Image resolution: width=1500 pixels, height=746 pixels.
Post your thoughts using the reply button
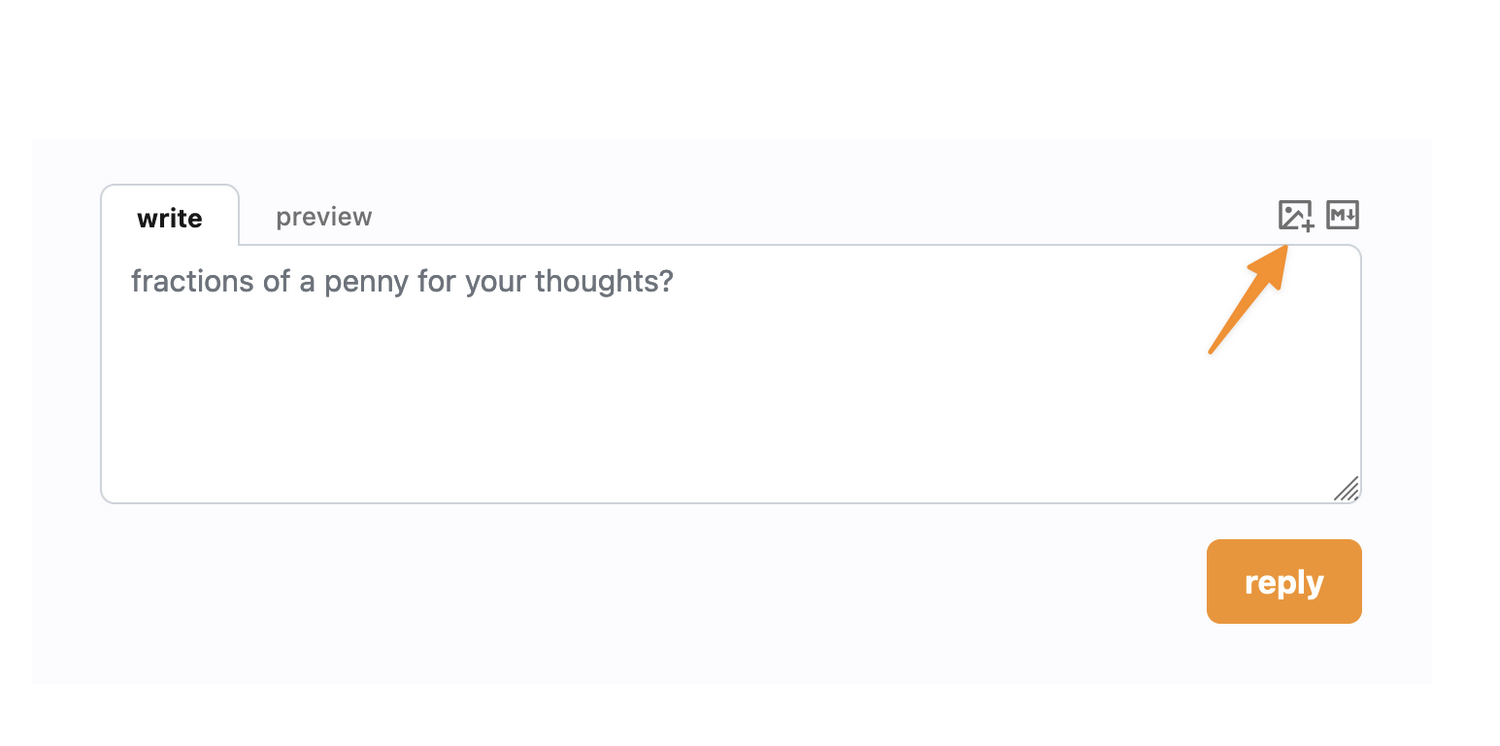tap(1283, 582)
